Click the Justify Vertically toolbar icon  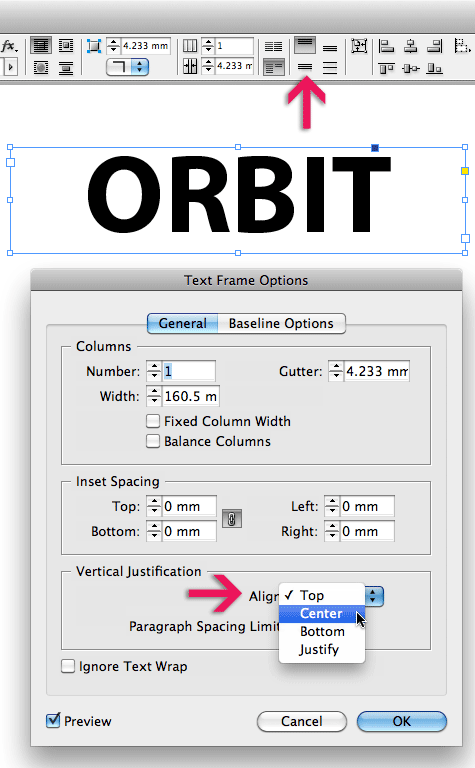pyautogui.click(x=330, y=68)
